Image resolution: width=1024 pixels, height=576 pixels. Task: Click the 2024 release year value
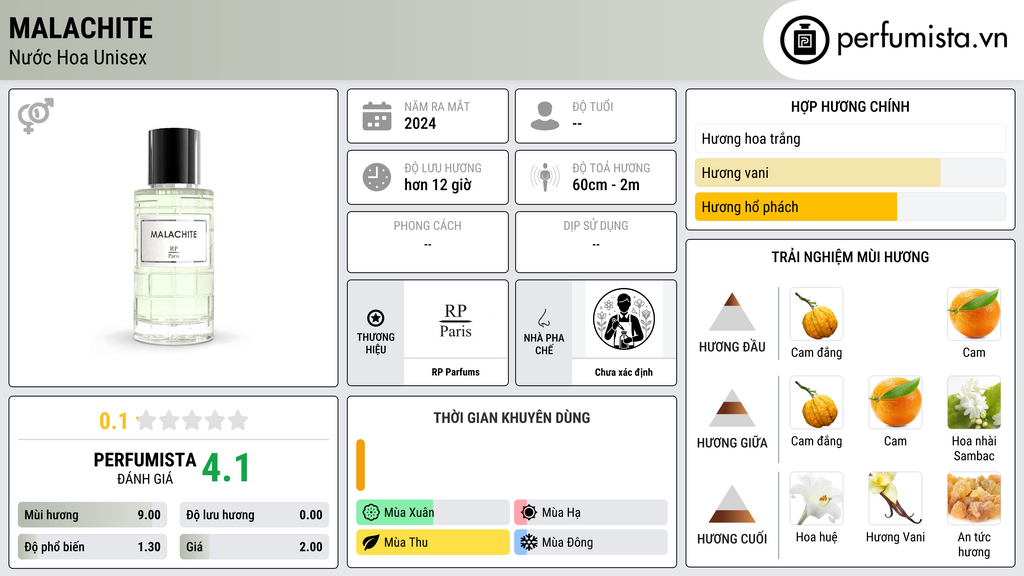coord(420,124)
